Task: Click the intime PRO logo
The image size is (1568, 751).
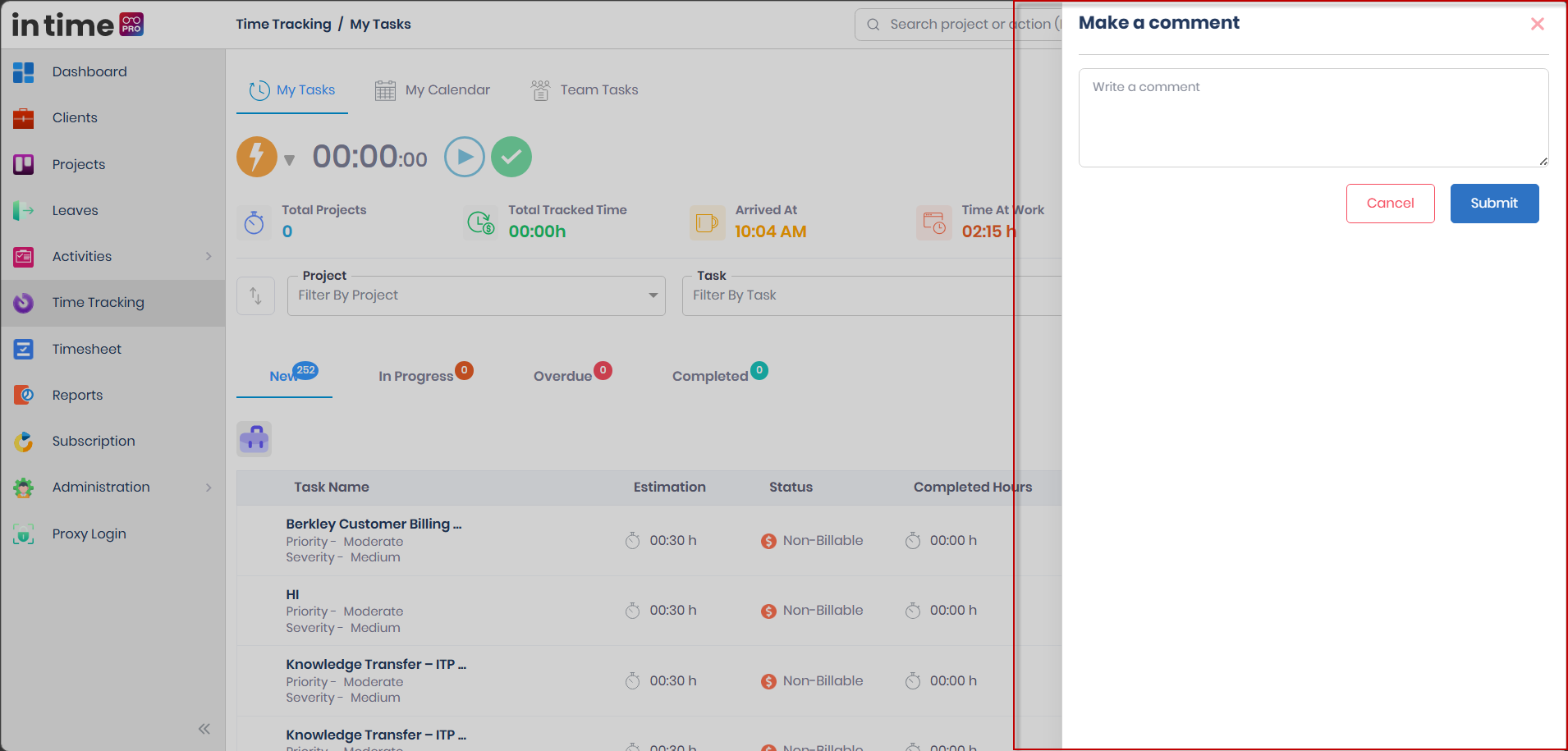Action: point(78,25)
